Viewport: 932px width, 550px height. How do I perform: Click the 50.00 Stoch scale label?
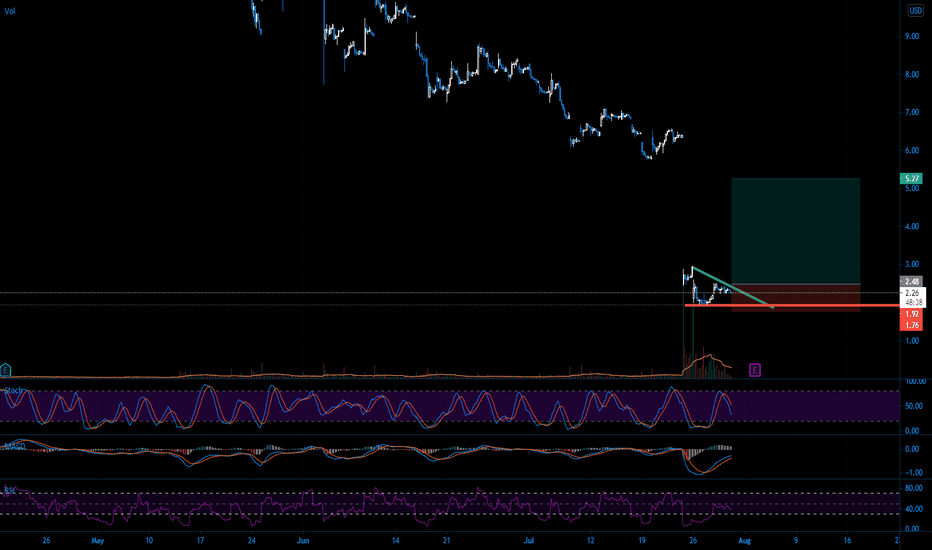click(x=914, y=406)
